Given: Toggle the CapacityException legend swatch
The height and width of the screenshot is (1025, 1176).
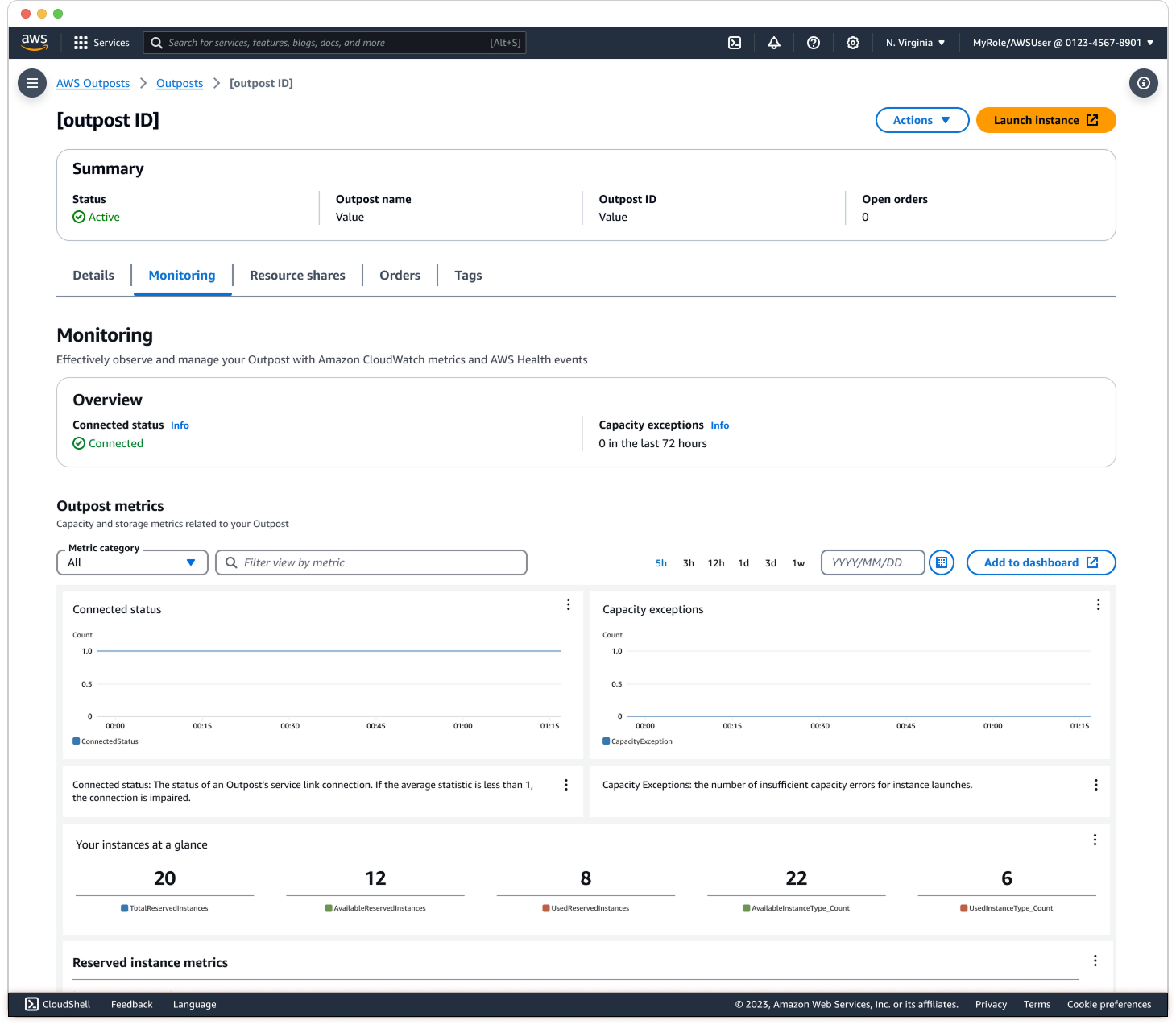Looking at the screenshot, I should (607, 741).
